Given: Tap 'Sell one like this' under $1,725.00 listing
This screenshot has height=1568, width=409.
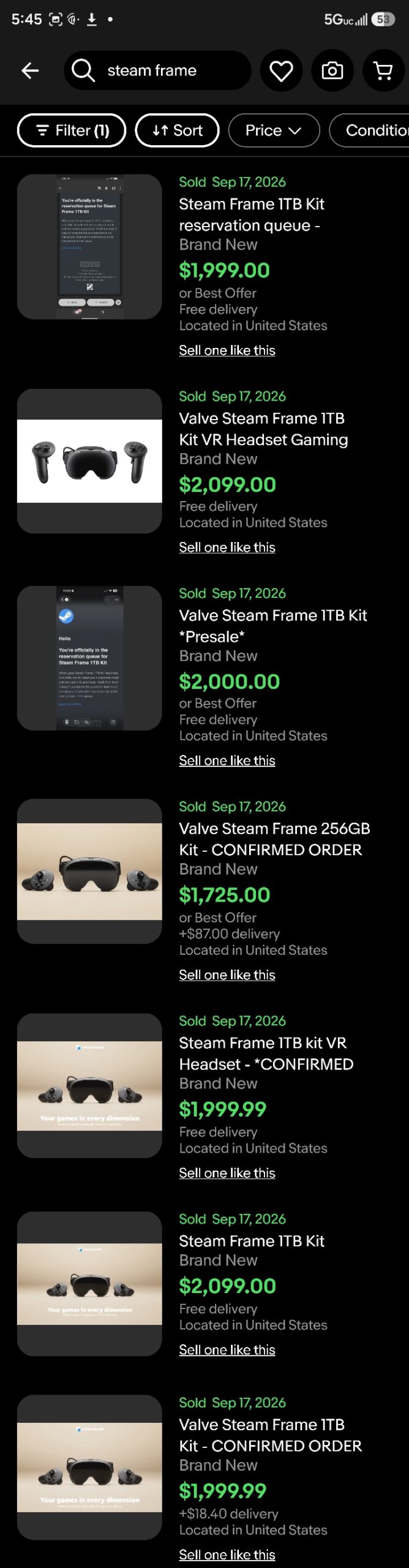Looking at the screenshot, I should 227,974.
